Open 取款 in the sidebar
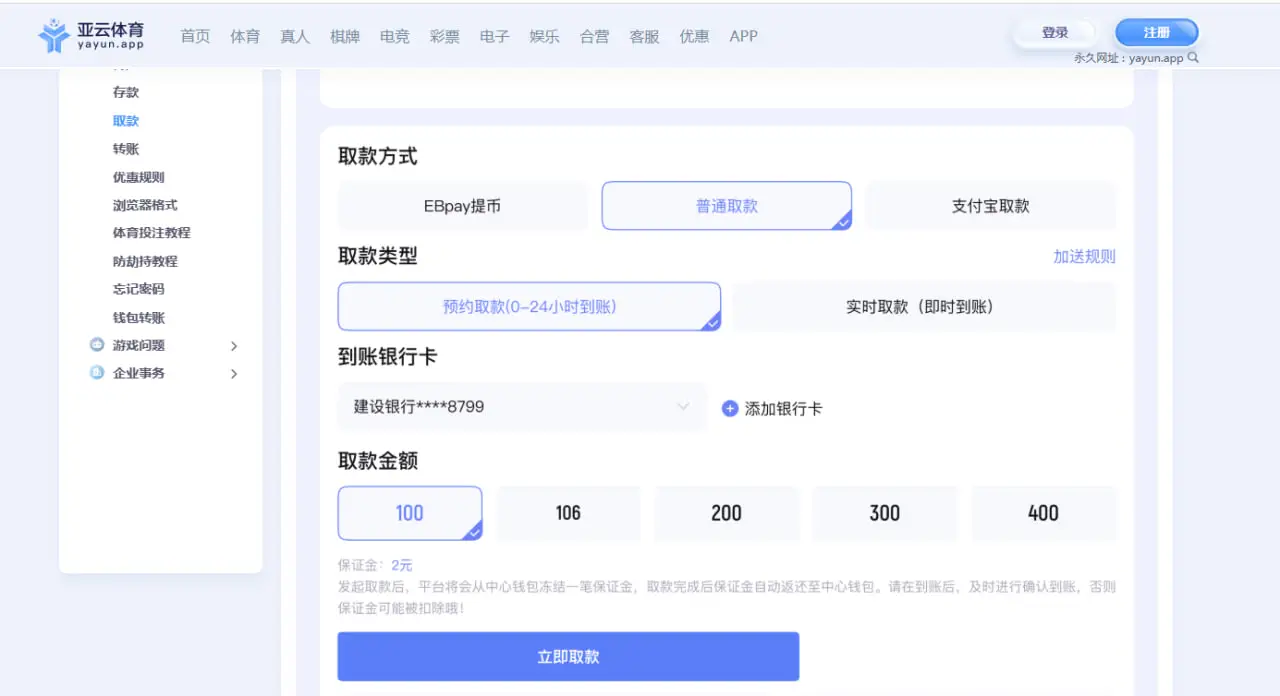 pos(126,121)
